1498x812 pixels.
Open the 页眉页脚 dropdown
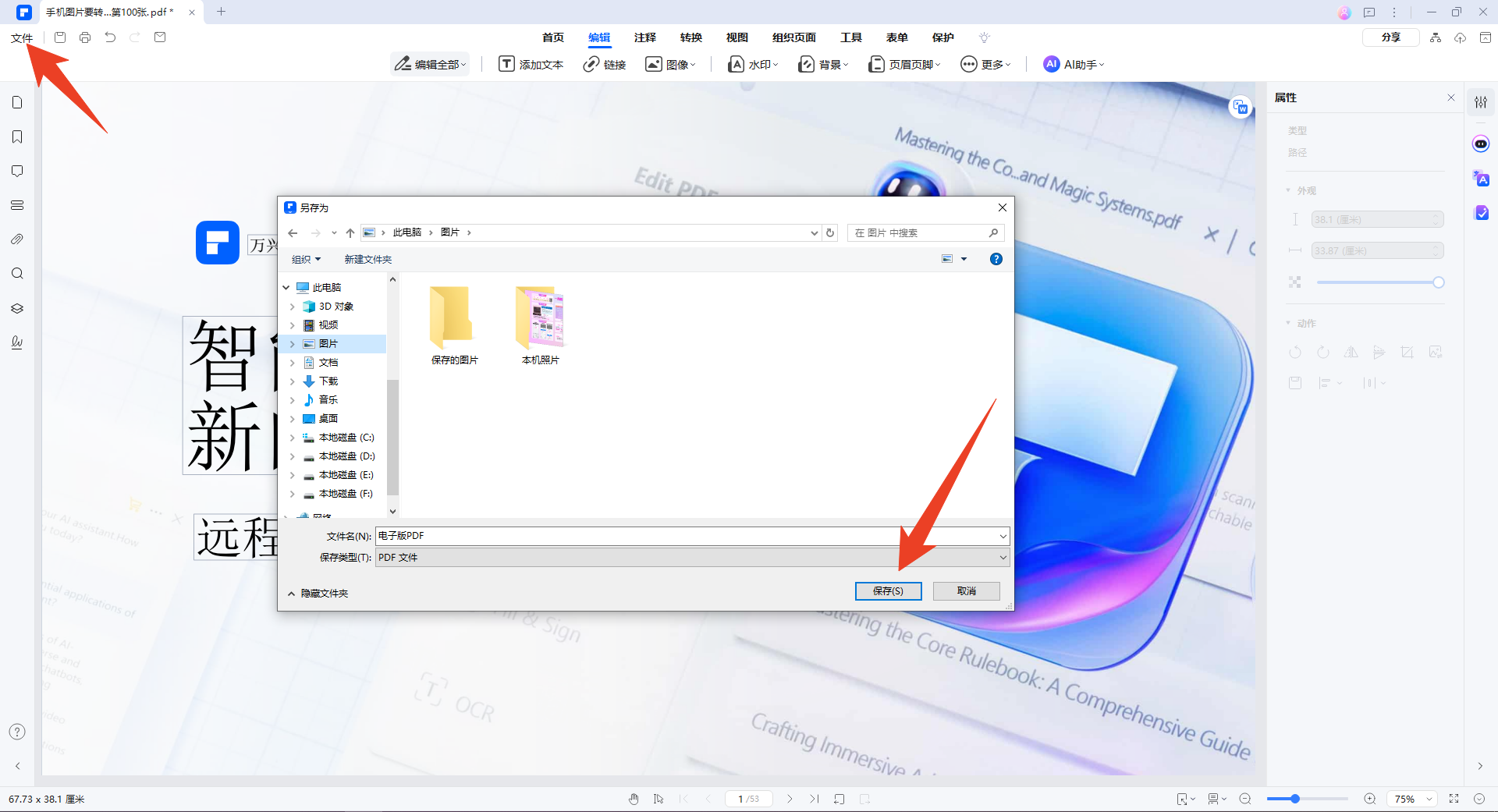pos(905,64)
